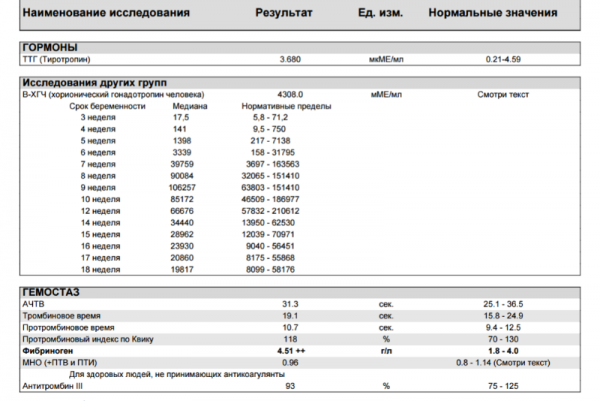The width and height of the screenshot is (600, 401).
Task: Click the "Медиана" sub-header
Action: [190, 106]
